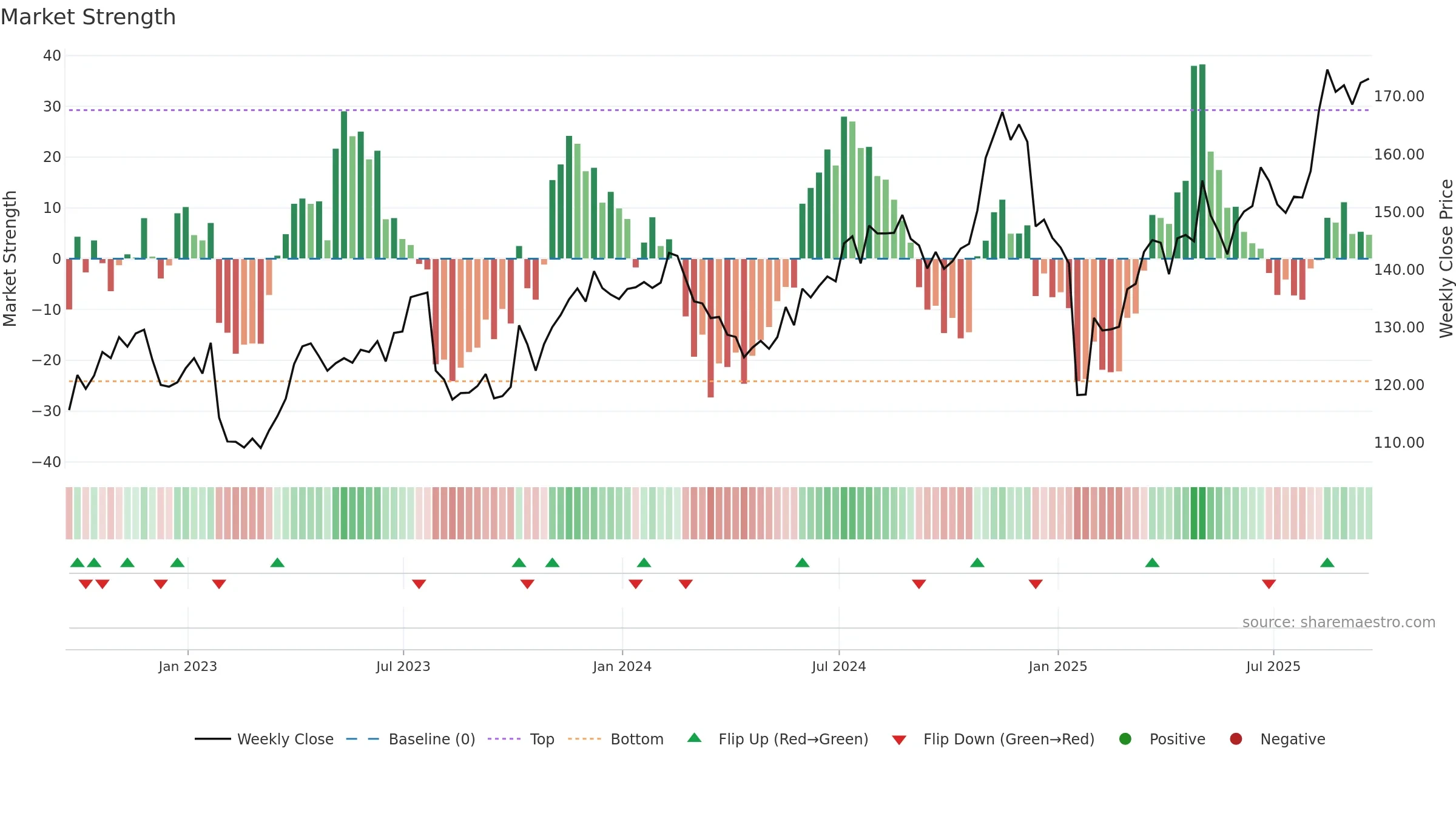
Task: Click the Jul 2024 x-axis label
Action: pyautogui.click(x=838, y=666)
